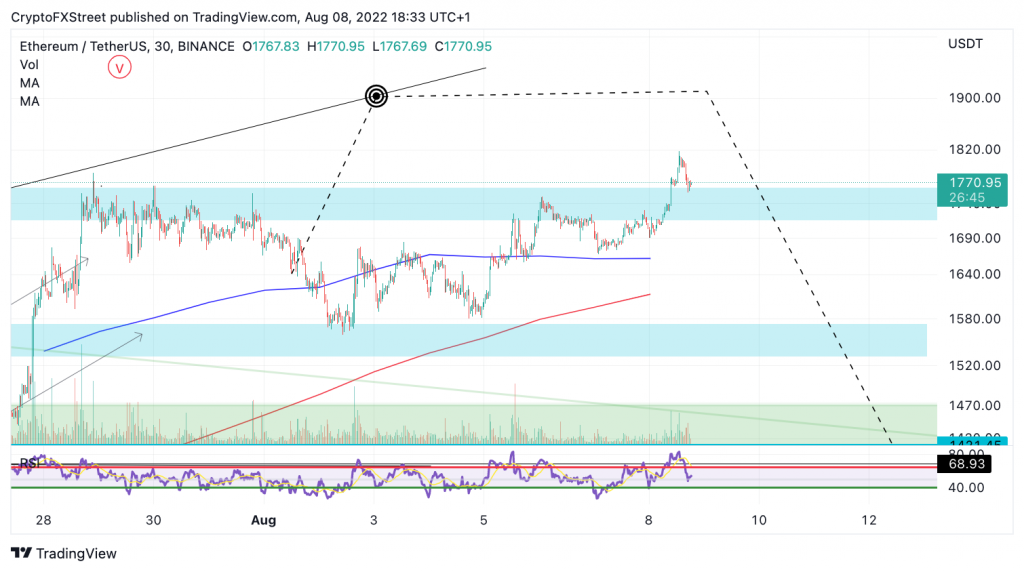Click the black target circle marker
This screenshot has height=572, width=1024.
tap(376, 97)
